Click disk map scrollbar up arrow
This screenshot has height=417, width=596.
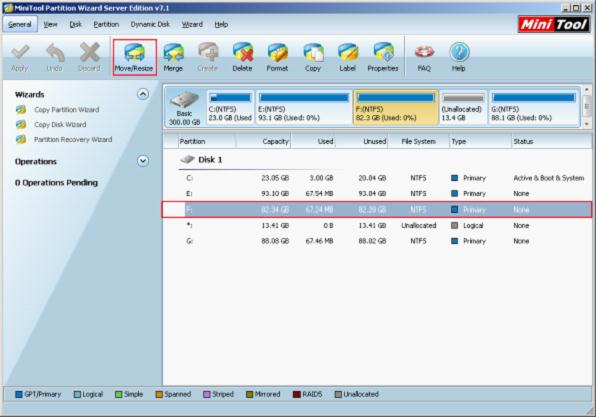(586, 90)
